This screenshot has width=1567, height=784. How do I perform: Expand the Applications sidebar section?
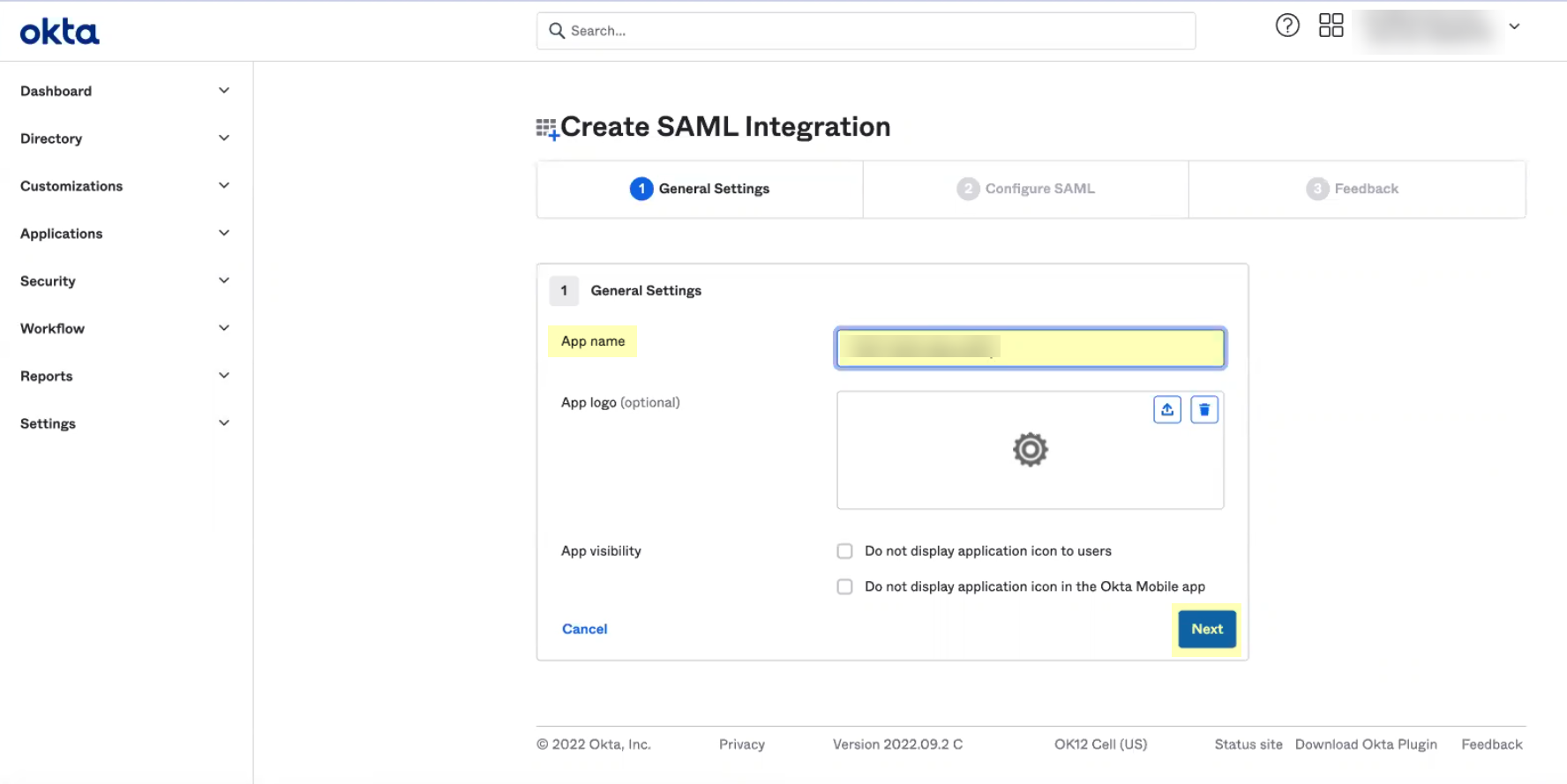coord(125,234)
